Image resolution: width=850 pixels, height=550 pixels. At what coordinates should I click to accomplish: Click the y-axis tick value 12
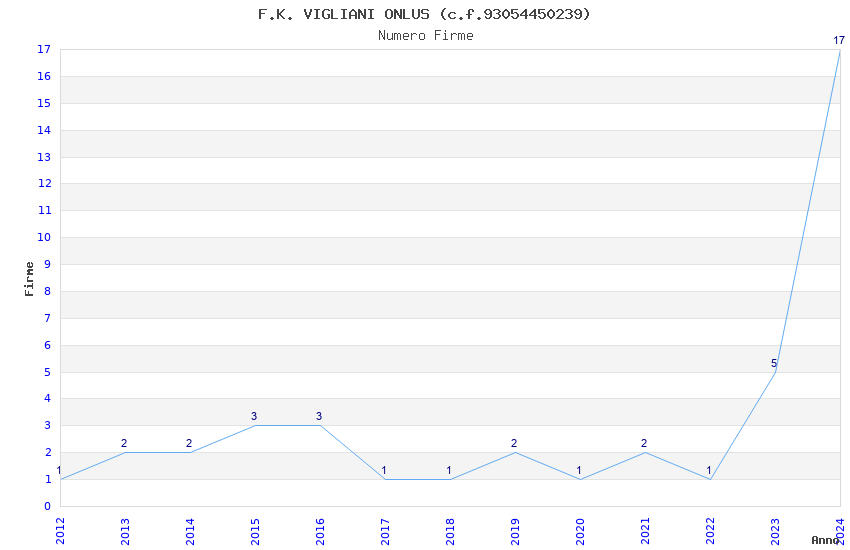point(44,183)
